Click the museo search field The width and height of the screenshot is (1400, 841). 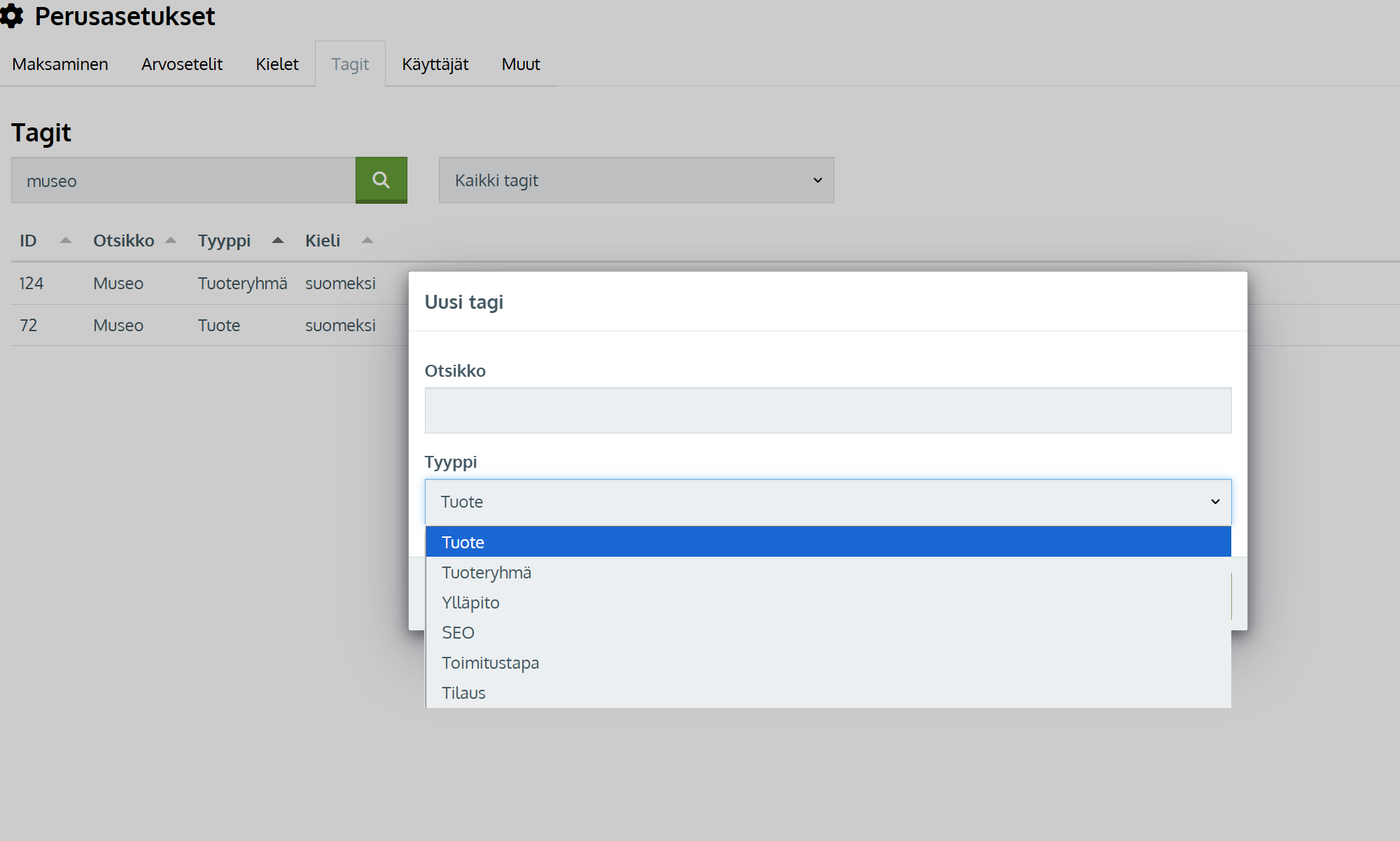(183, 180)
